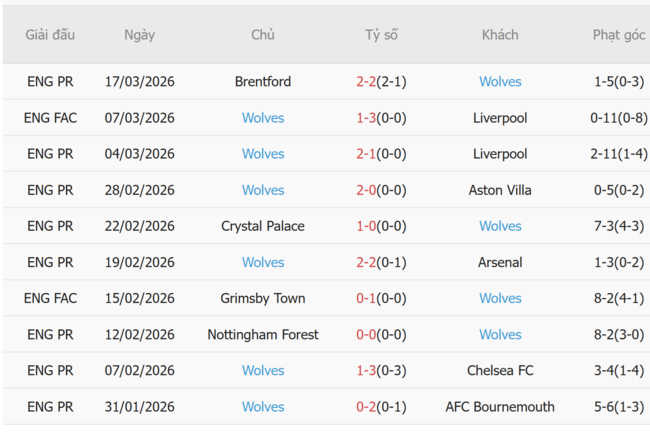Click the Nottingham Forest team link

(x=263, y=334)
